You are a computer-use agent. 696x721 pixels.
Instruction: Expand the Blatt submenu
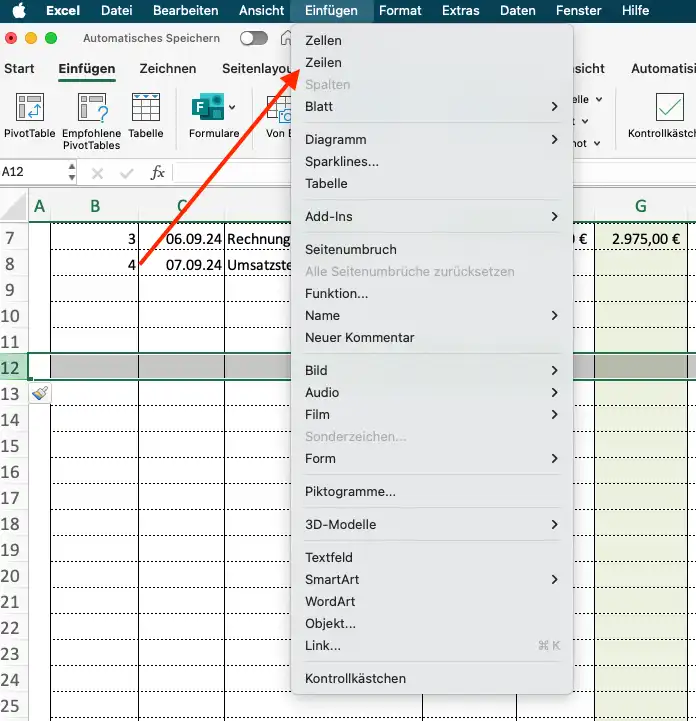[554, 106]
